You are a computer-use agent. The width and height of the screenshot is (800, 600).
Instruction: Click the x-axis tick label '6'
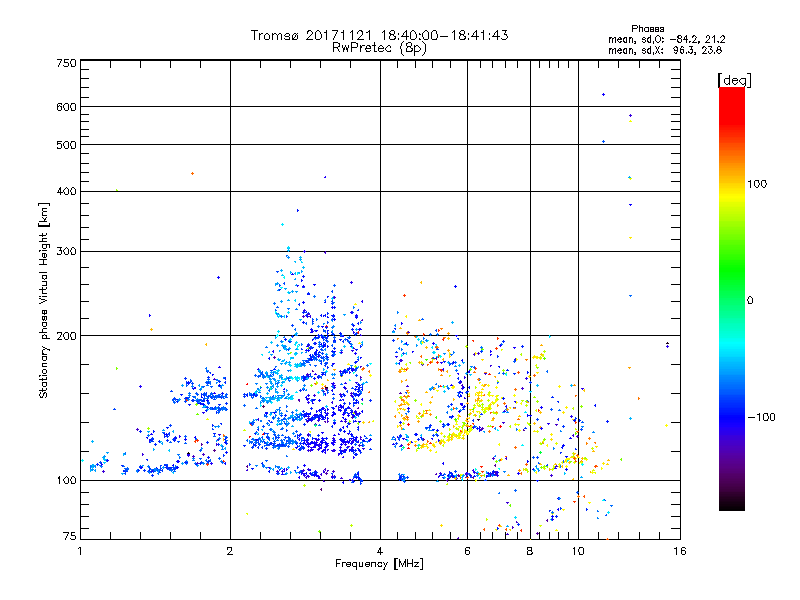467,551
